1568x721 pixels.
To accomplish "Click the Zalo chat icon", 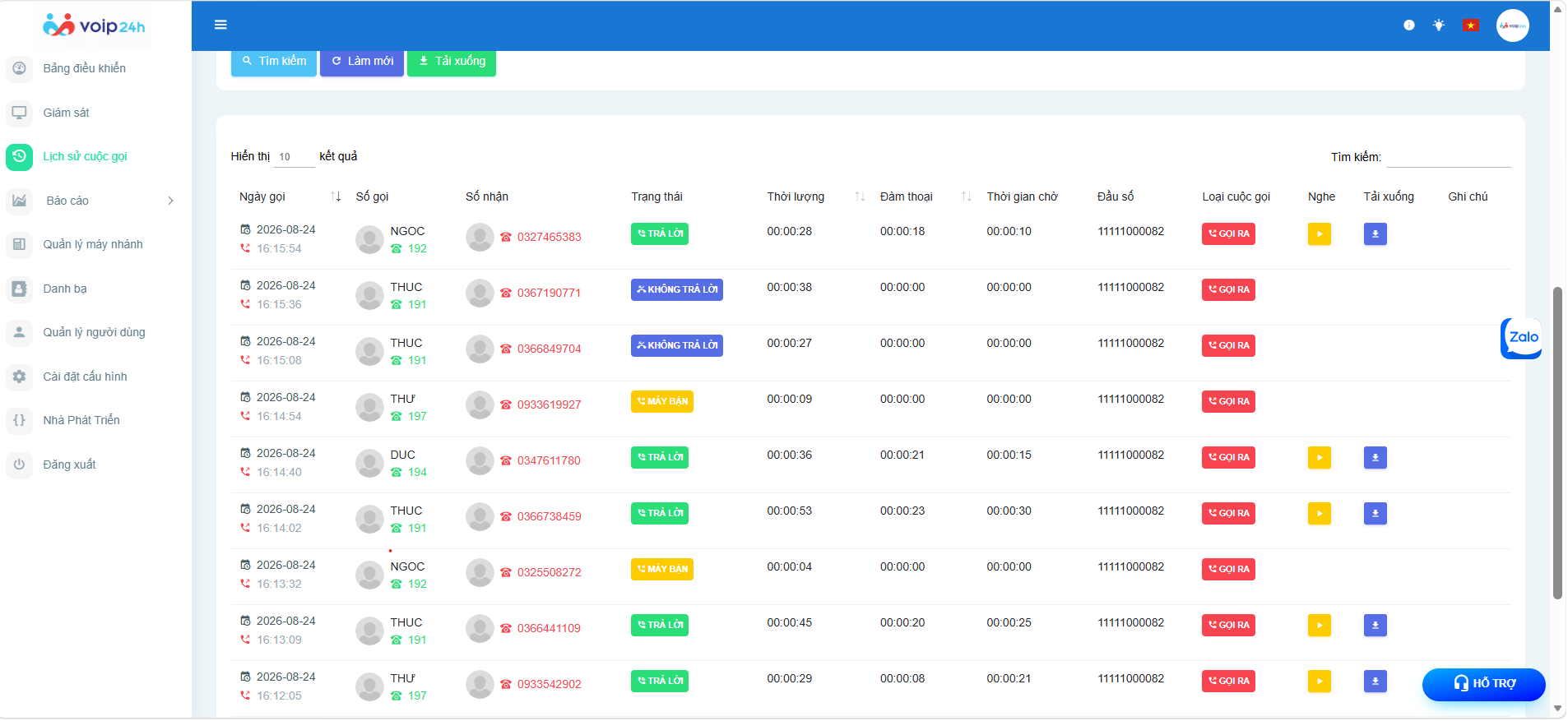I will (x=1521, y=338).
